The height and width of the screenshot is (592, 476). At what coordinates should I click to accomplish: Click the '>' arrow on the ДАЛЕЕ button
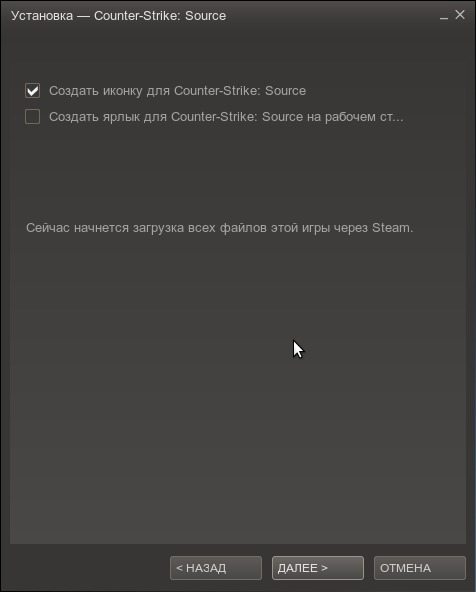pyautogui.click(x=325, y=568)
